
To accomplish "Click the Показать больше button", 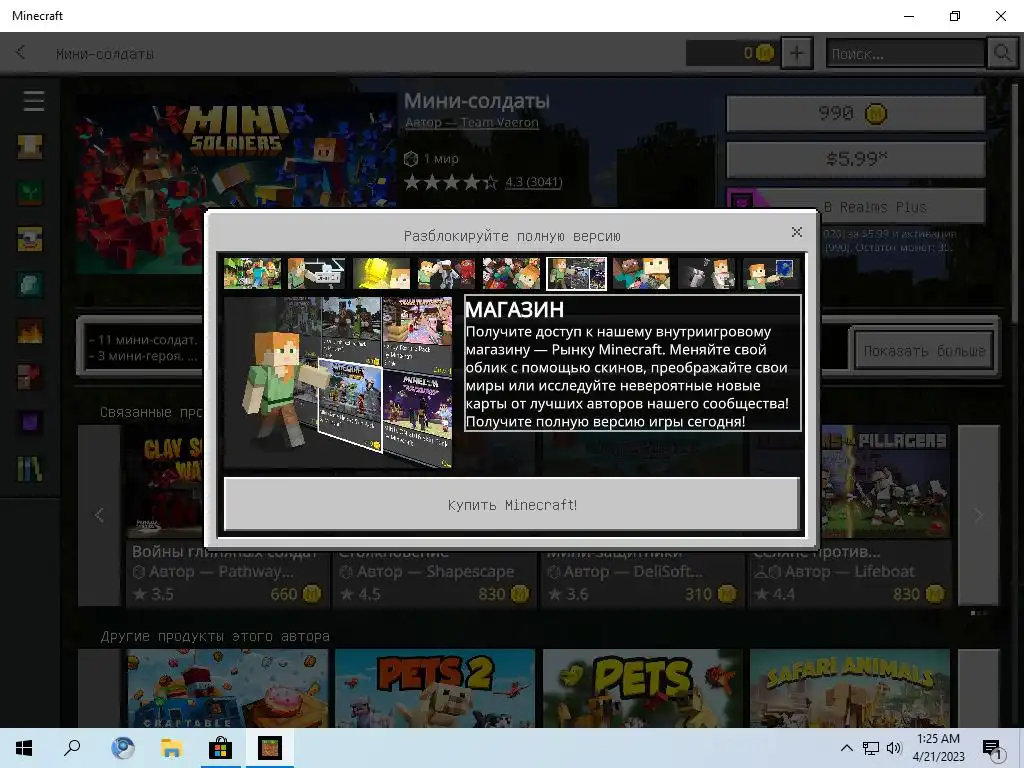I will pos(924,351).
